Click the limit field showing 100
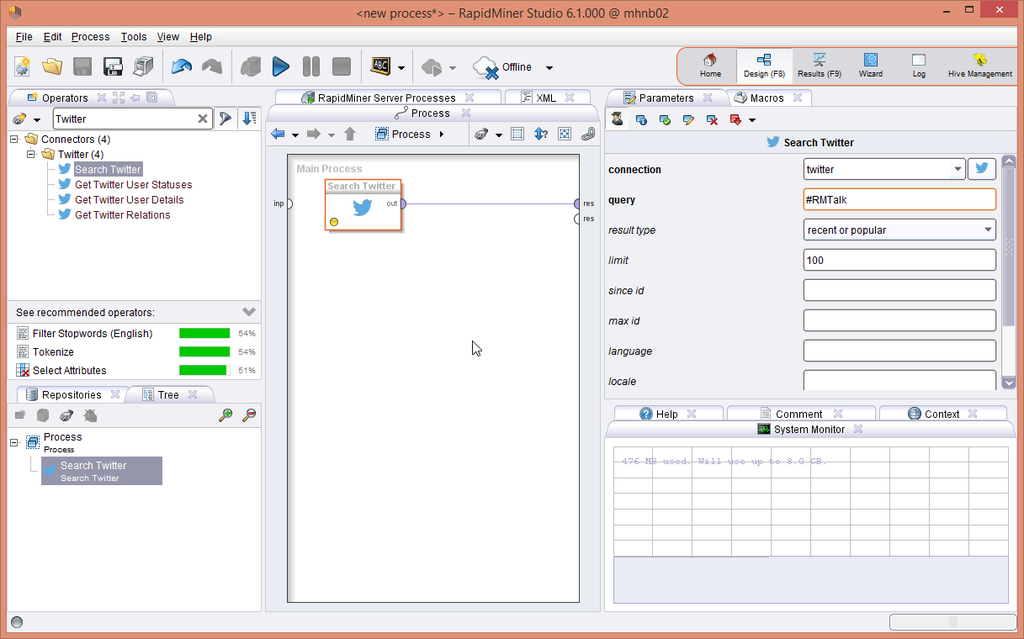 (x=899, y=260)
